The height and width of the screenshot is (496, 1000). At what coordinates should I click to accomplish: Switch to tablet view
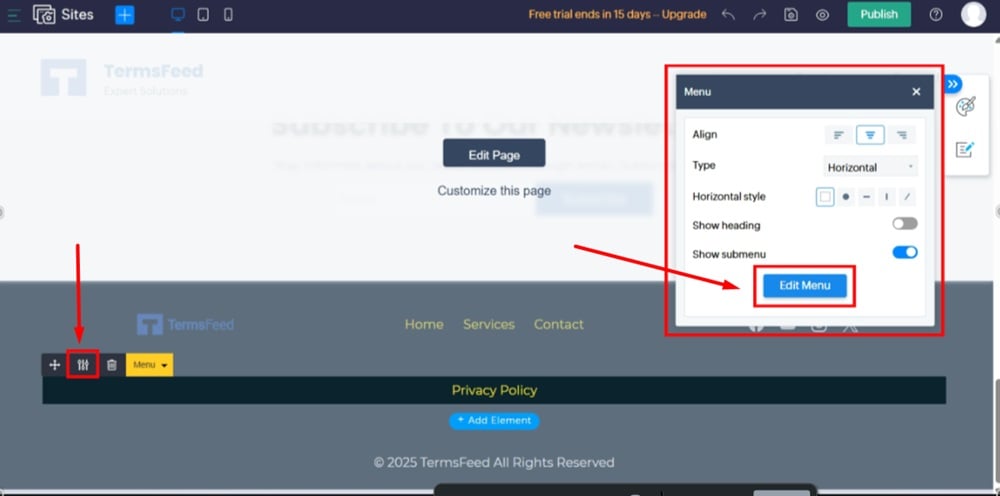(x=203, y=15)
